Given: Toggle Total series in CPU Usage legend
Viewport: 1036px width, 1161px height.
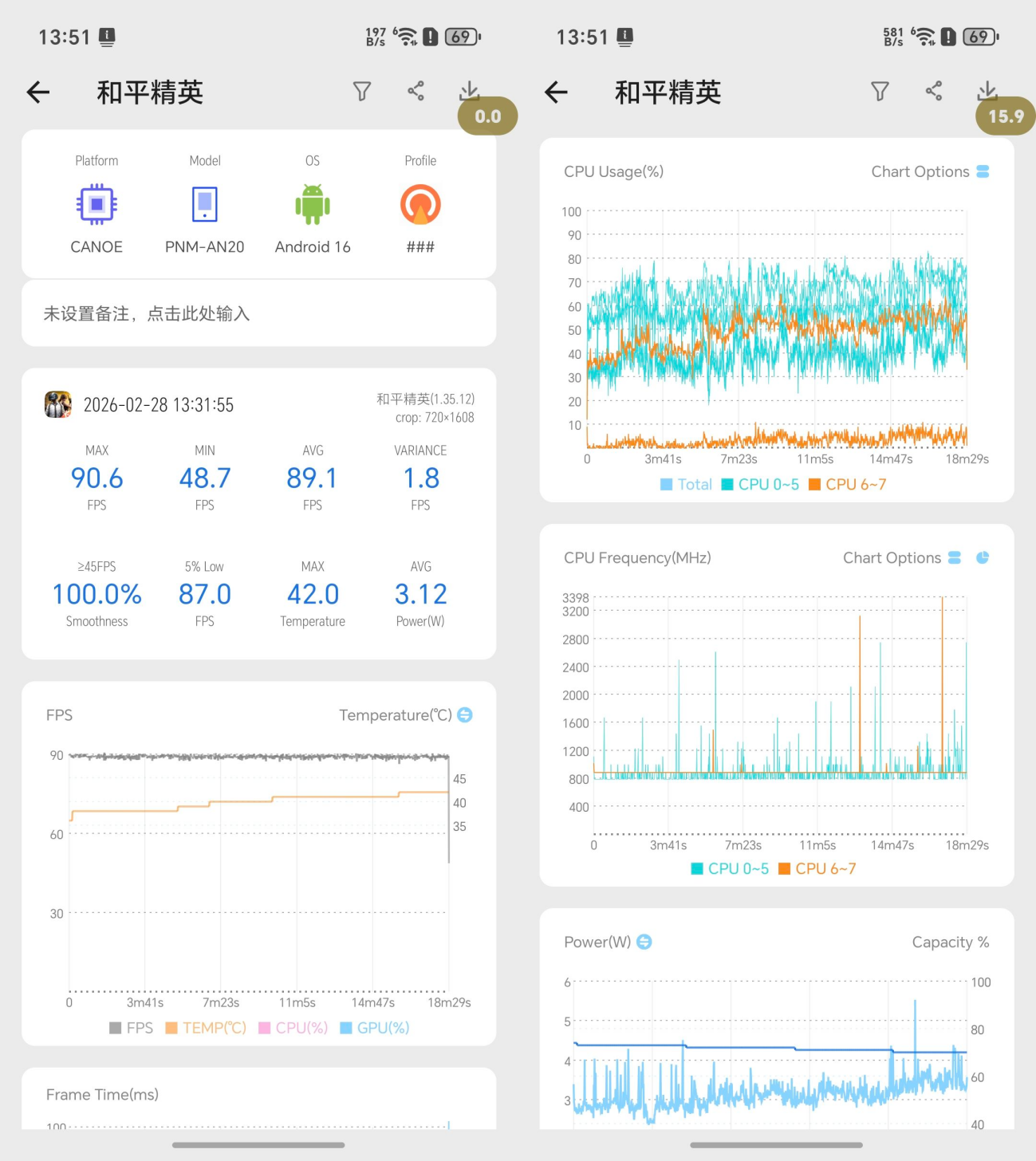Looking at the screenshot, I should (x=686, y=484).
